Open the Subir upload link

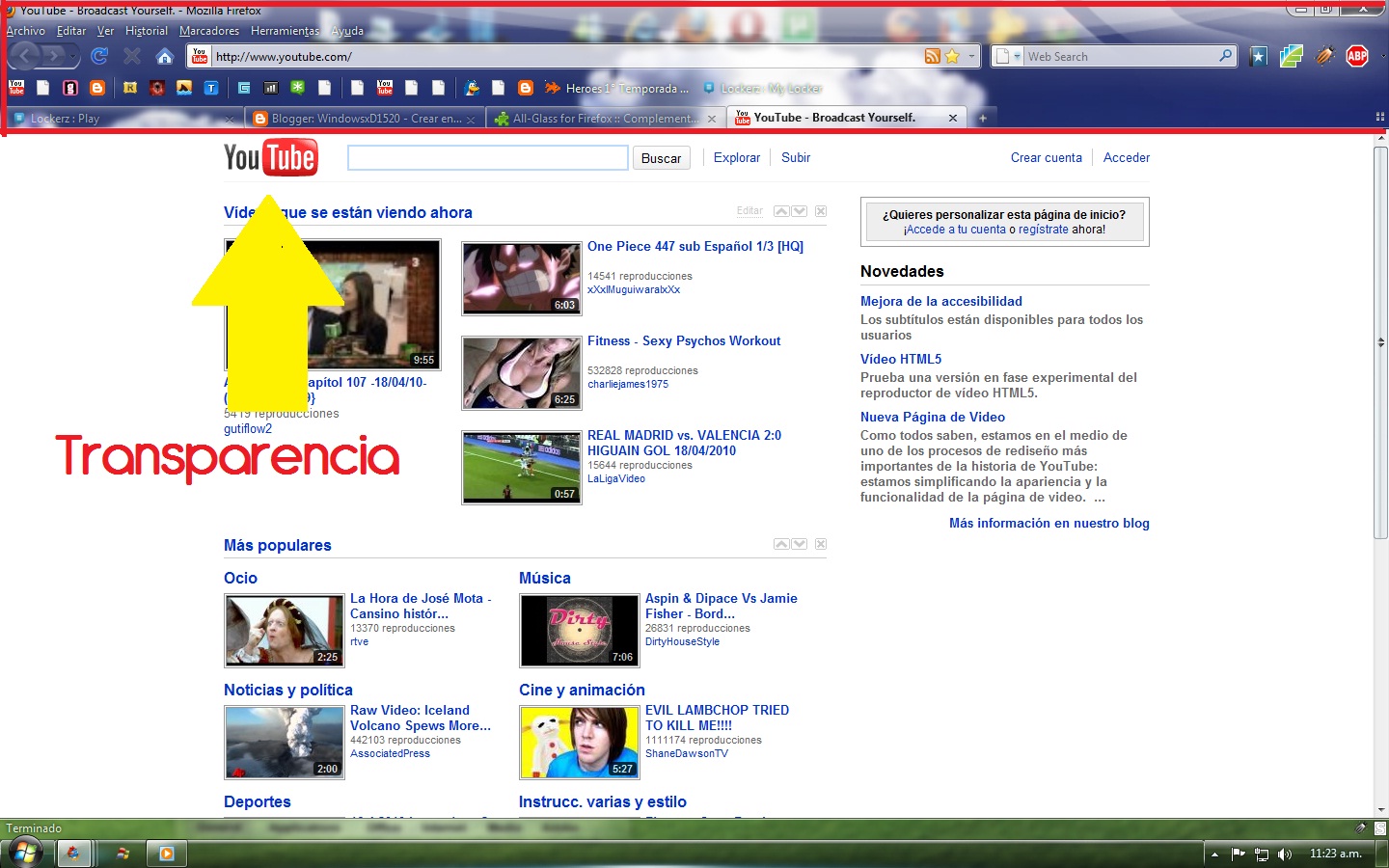796,157
